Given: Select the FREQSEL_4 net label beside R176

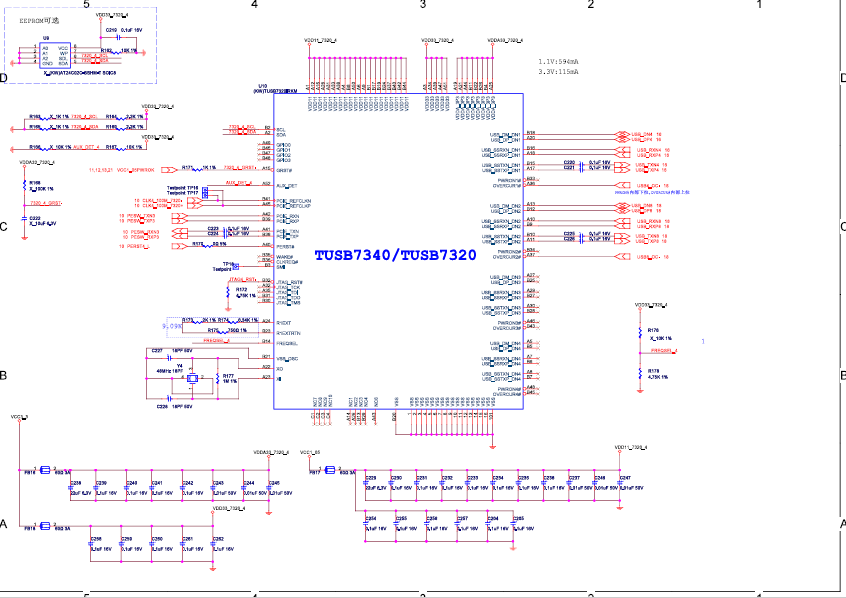Looking at the screenshot, I should point(664,351).
